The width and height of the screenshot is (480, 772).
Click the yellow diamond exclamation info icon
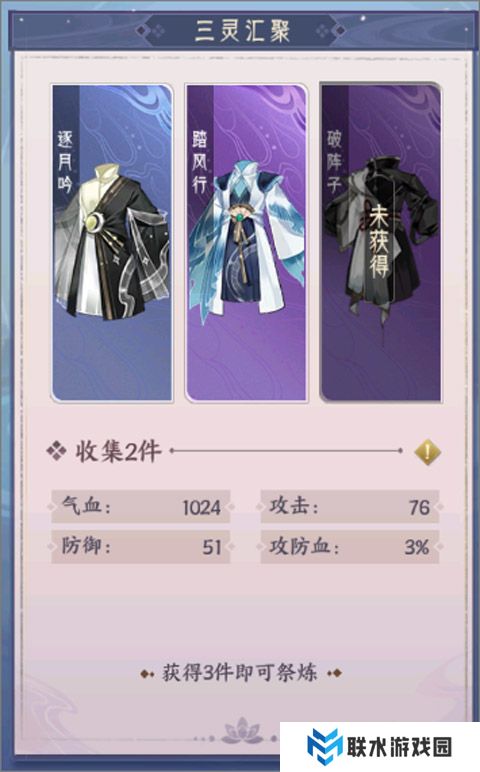pos(427,451)
